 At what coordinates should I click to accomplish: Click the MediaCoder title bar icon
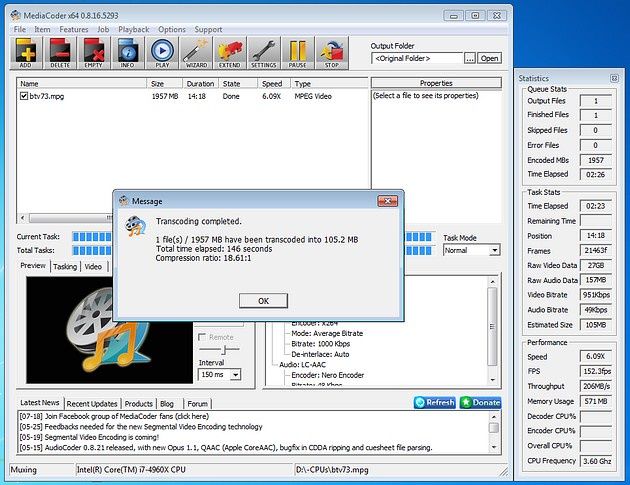coord(16,16)
